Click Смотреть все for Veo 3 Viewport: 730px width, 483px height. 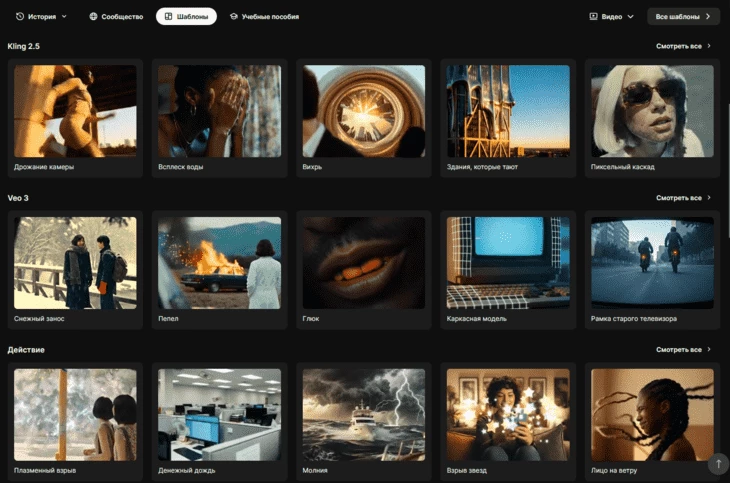[684, 198]
